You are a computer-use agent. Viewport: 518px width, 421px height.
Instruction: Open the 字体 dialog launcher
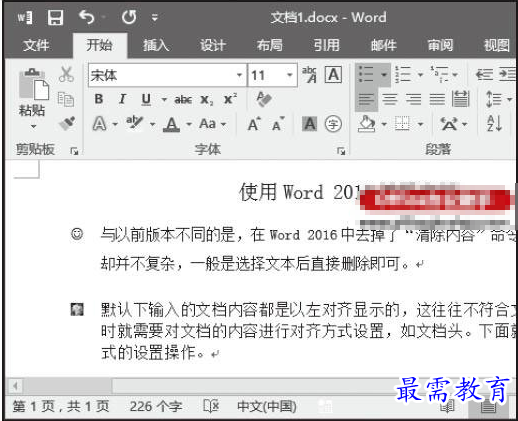(x=341, y=151)
